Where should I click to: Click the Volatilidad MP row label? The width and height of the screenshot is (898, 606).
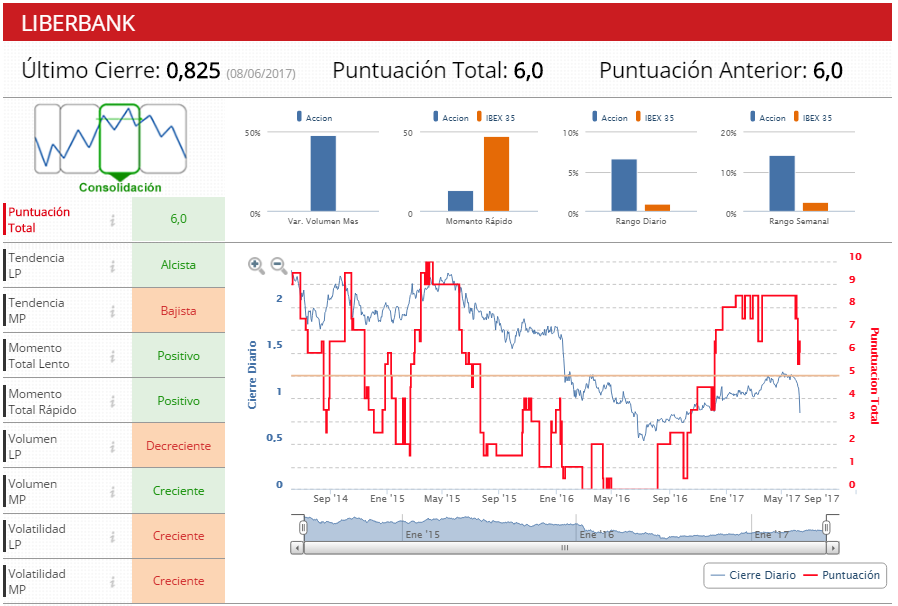click(x=37, y=582)
